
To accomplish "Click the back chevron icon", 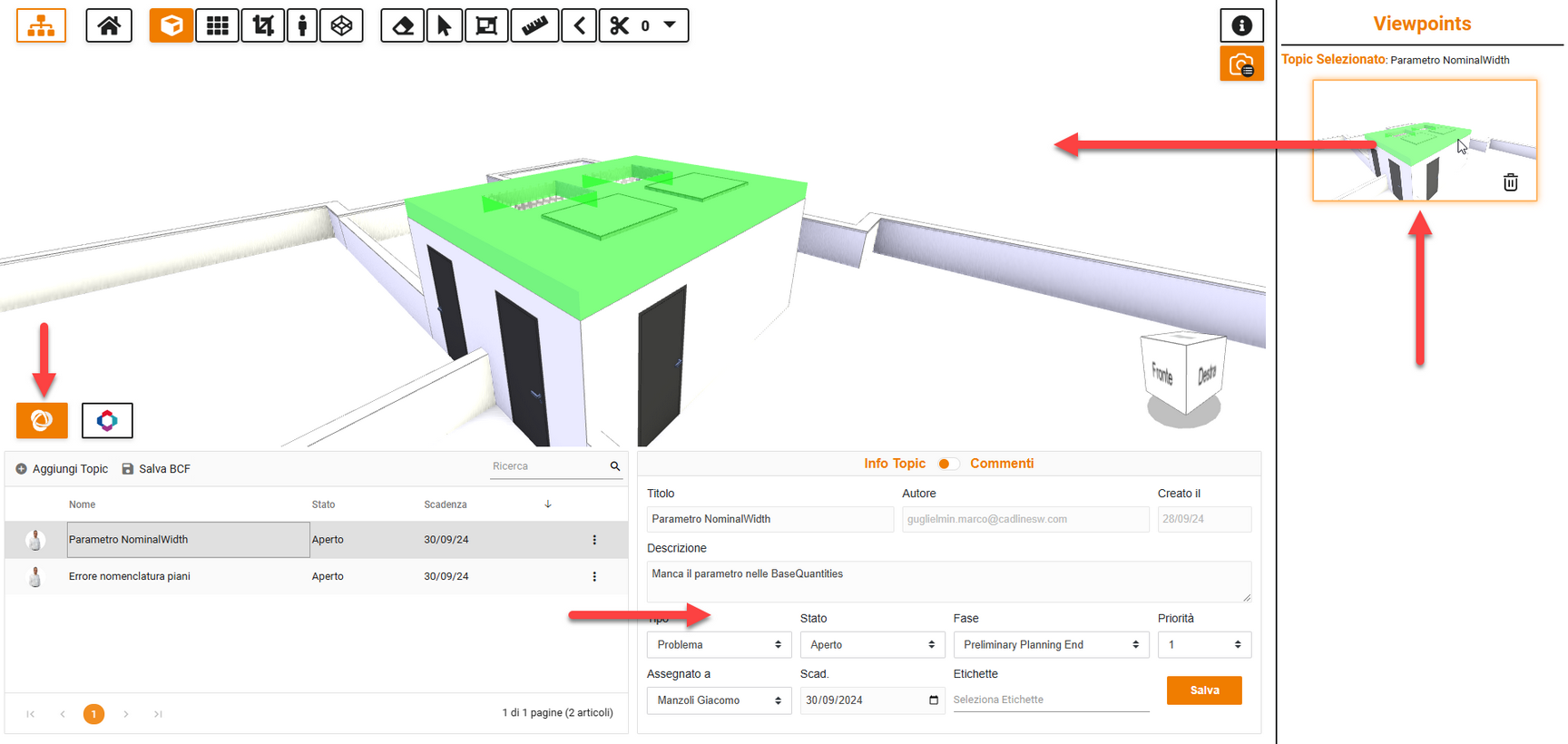I will coord(579,25).
